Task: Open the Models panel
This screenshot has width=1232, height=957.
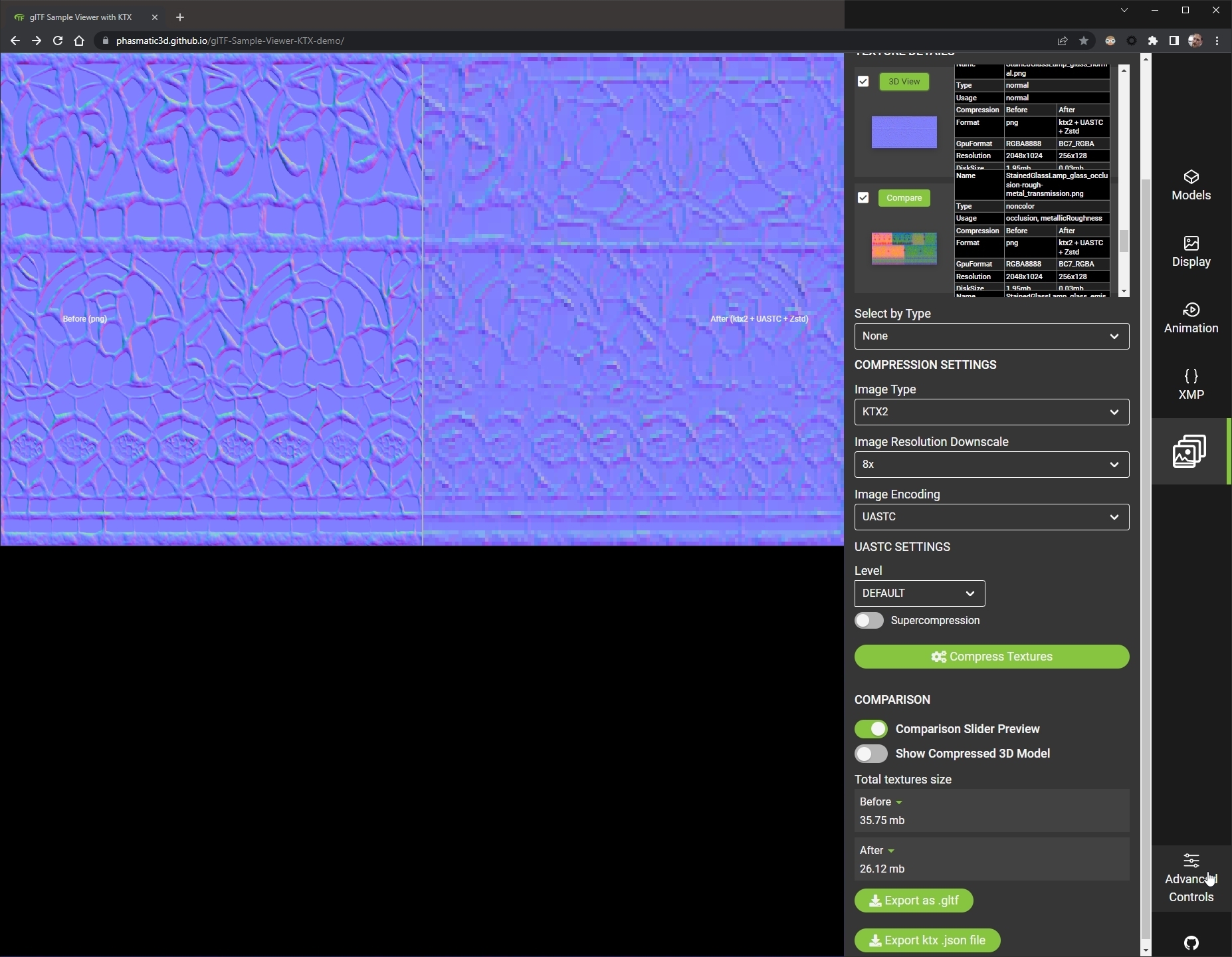Action: [x=1191, y=185]
